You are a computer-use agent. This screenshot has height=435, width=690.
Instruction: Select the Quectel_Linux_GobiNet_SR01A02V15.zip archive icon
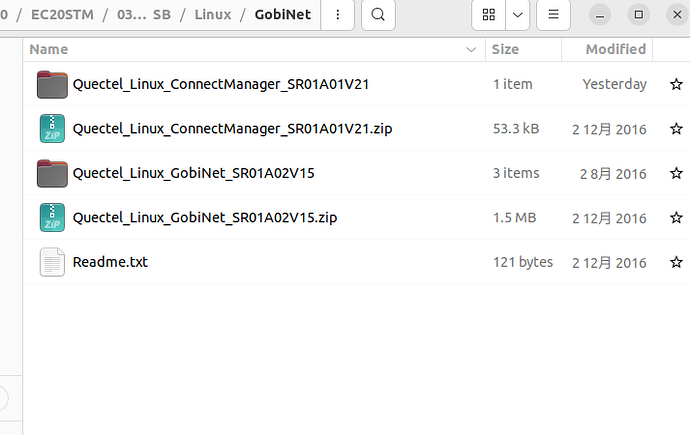52,217
